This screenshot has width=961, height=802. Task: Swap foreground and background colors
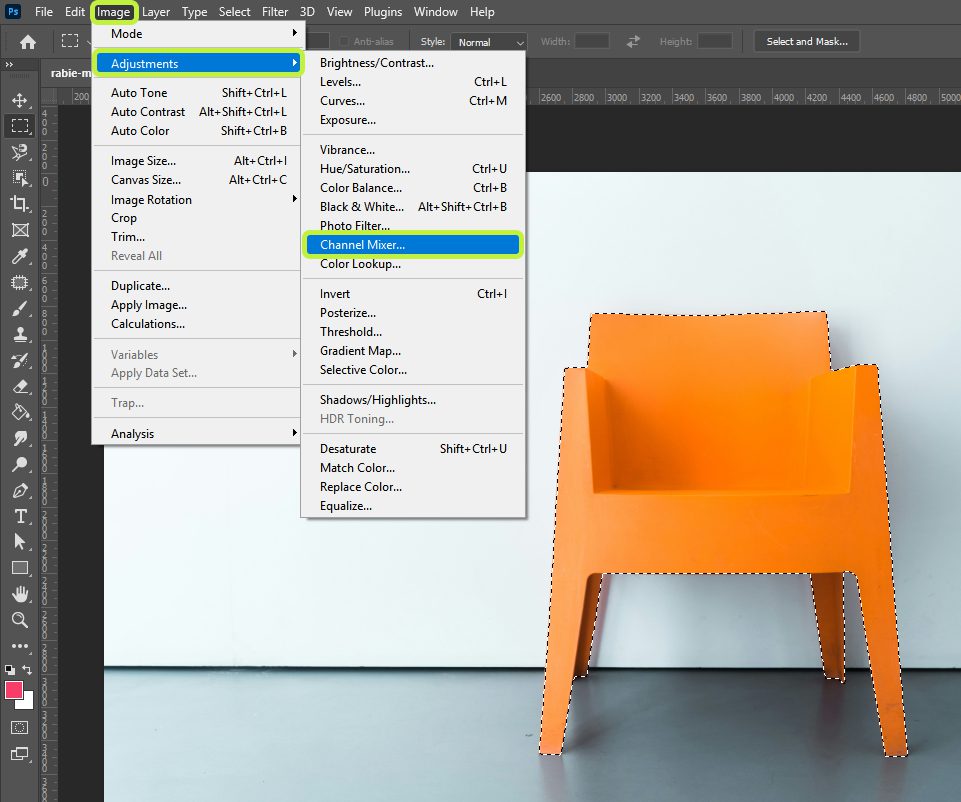point(27,669)
